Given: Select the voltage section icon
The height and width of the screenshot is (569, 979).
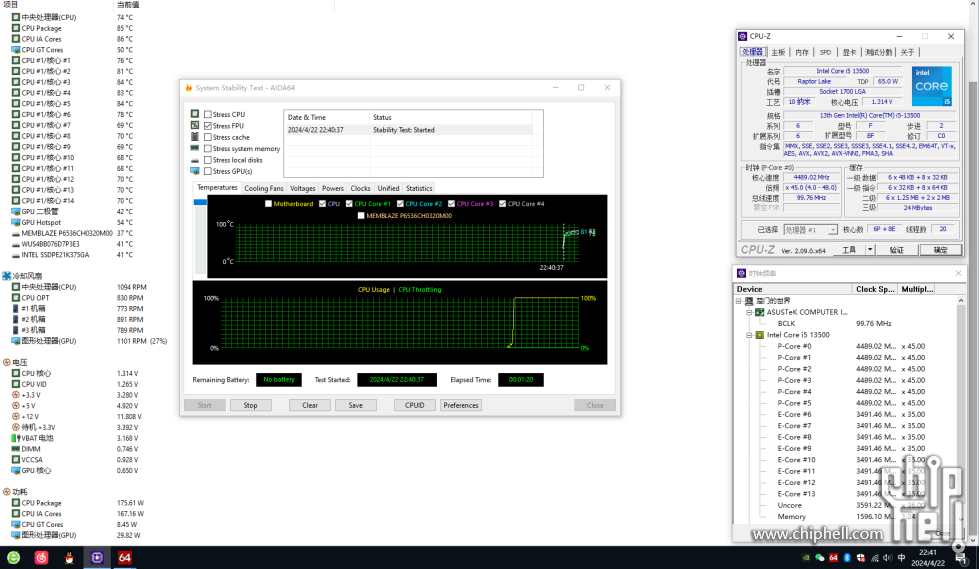Looking at the screenshot, I should pos(6,362).
